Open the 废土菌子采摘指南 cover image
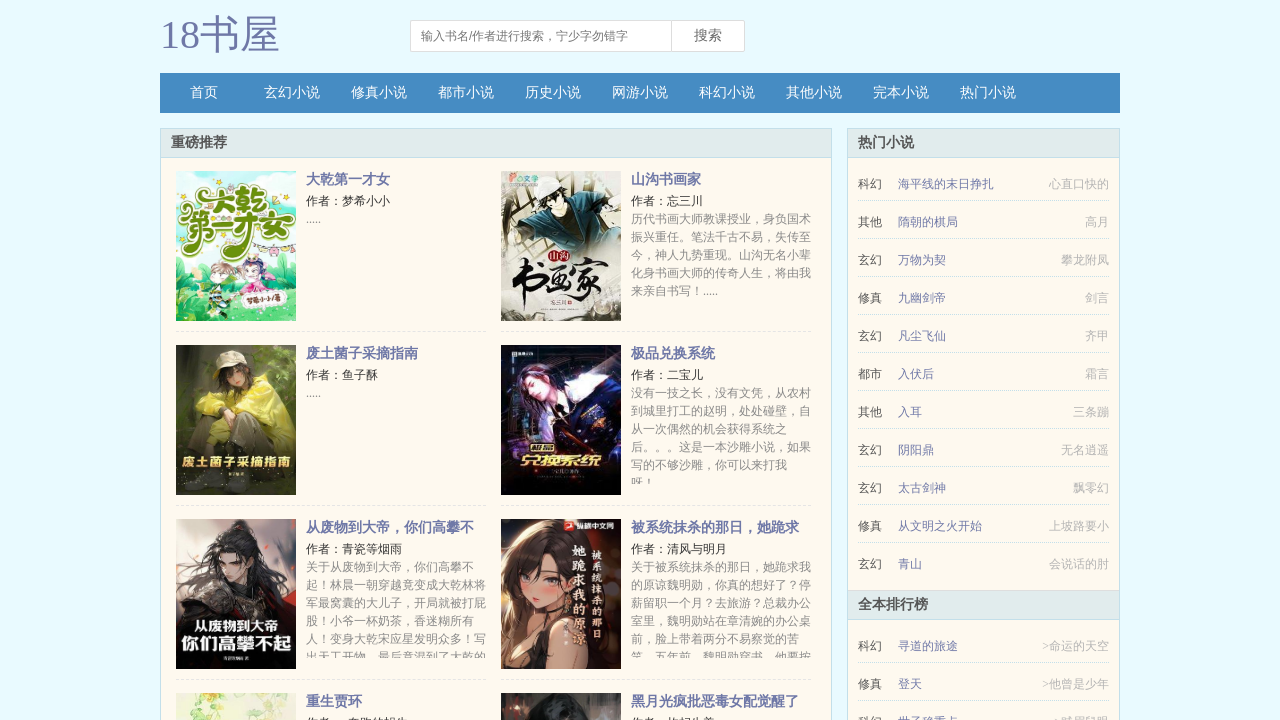The height and width of the screenshot is (720, 1280). pyautogui.click(x=236, y=420)
